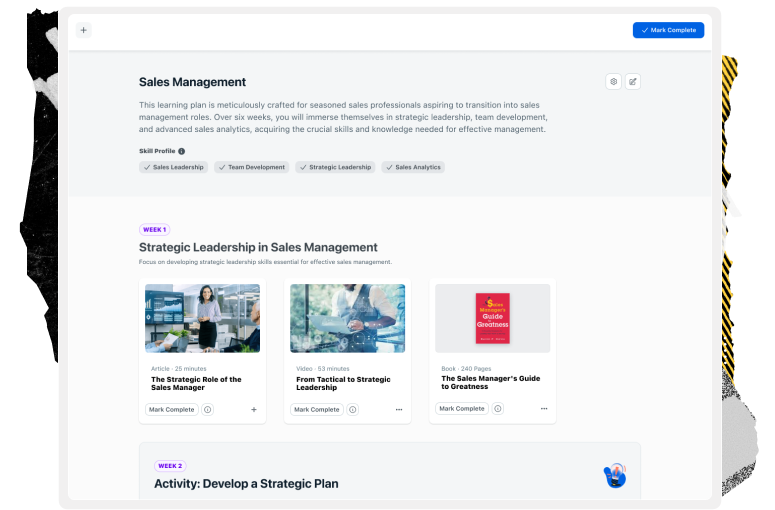775x510 pixels.
Task: Mark From Tactical to Strategic Leadership complete
Action: click(317, 409)
